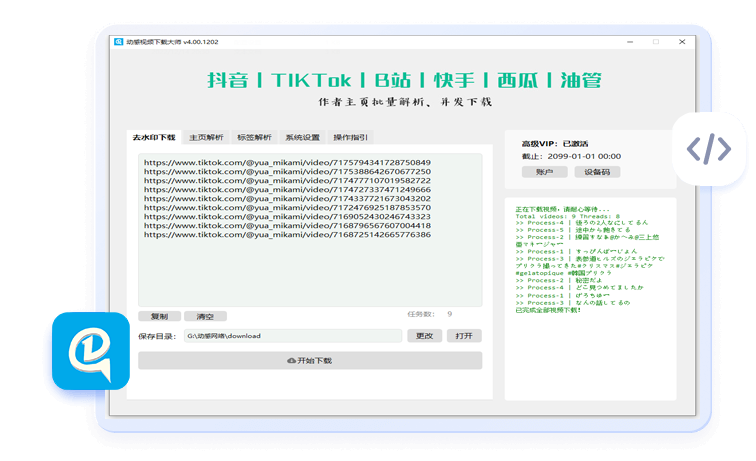Click the URL ending in 7174727337471249666
Screen dimensions: 756x461
coord(287,190)
